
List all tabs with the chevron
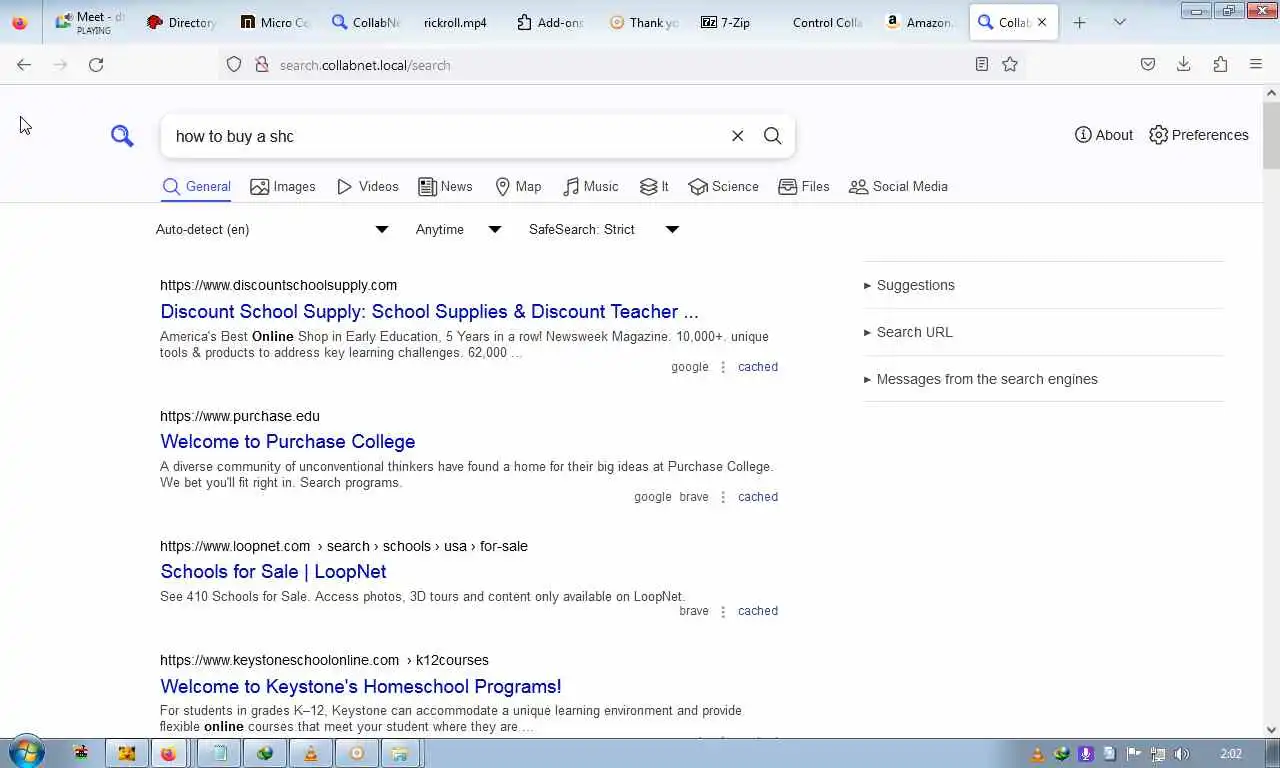(1120, 22)
